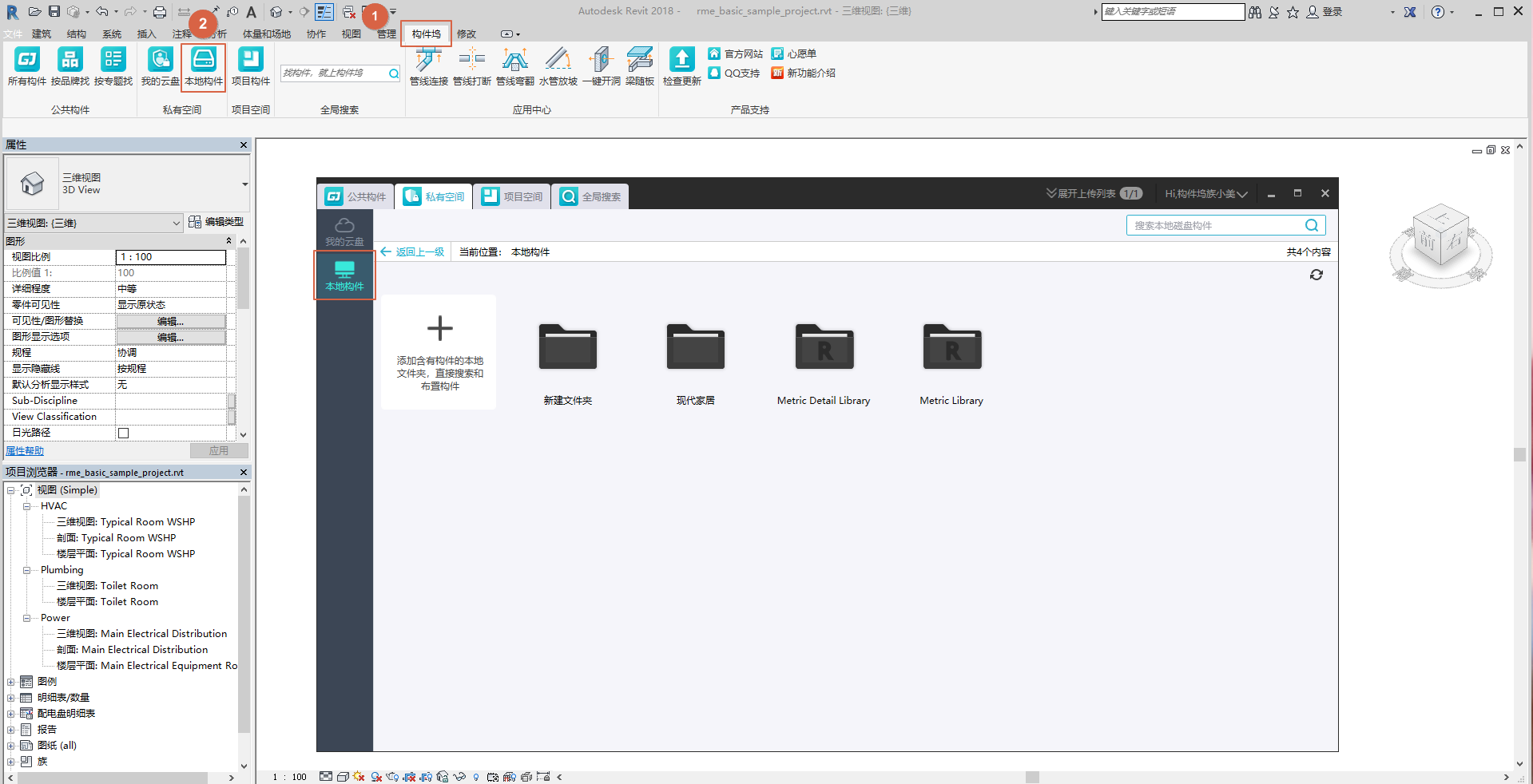
Task: Click 检查更新 check update icon
Action: pyautogui.click(x=682, y=66)
